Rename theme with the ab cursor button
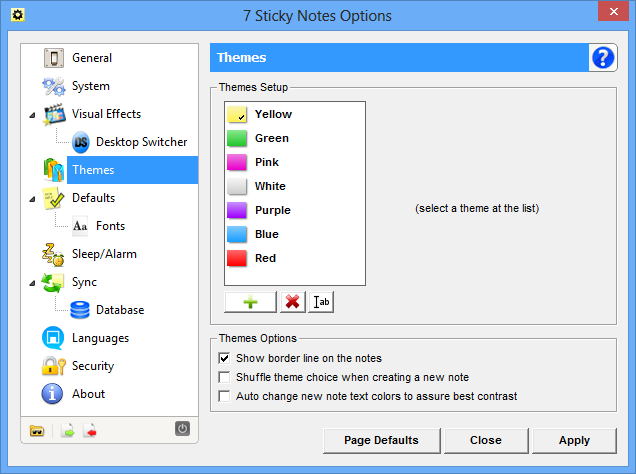 321,302
